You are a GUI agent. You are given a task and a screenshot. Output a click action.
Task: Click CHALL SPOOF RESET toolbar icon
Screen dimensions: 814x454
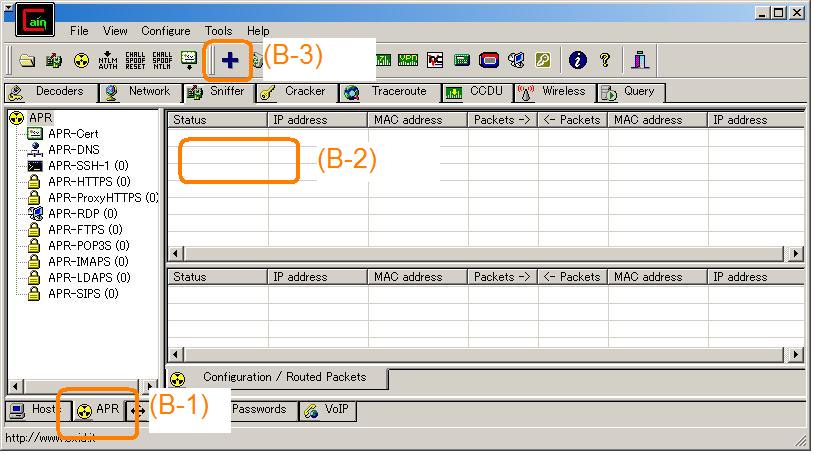click(135, 61)
